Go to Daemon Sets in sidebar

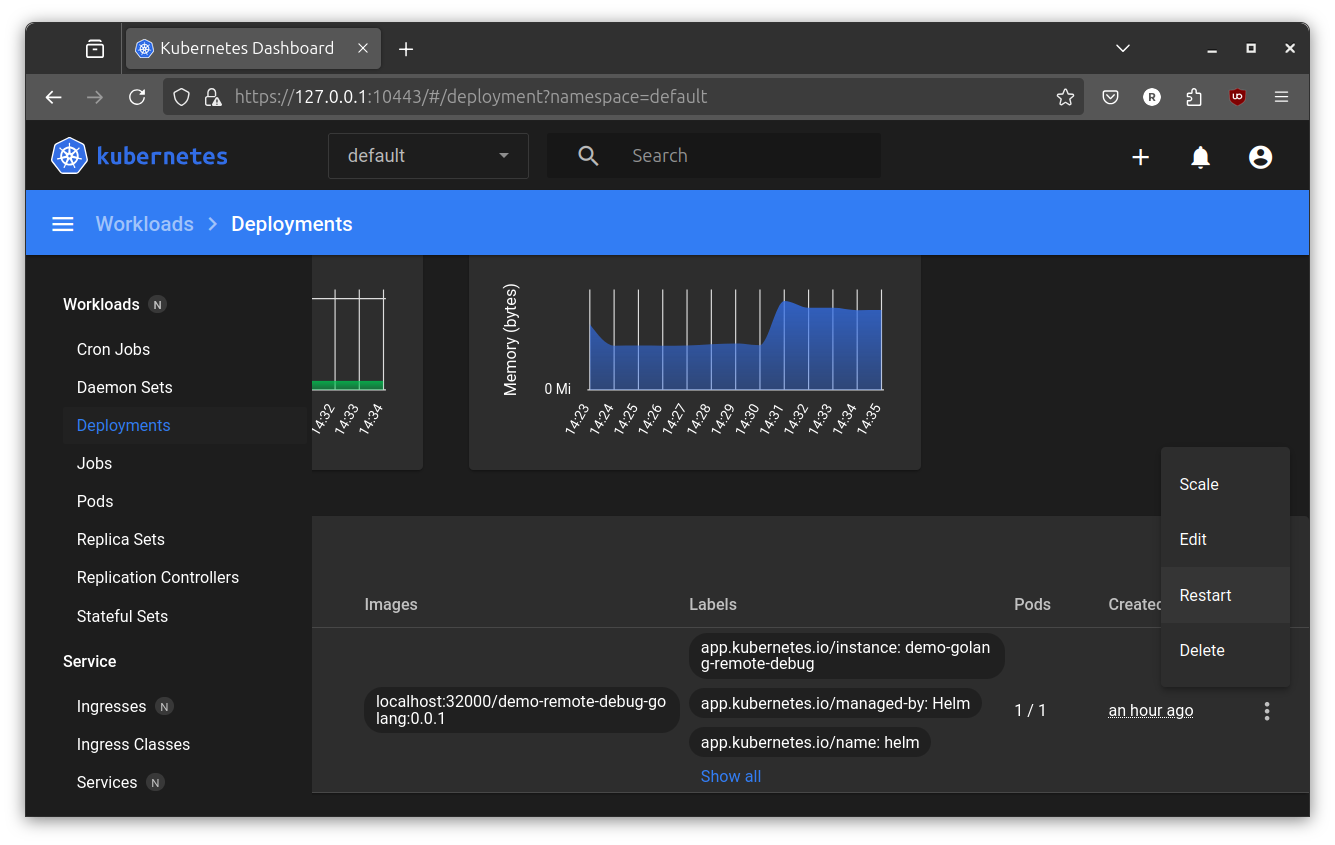click(124, 387)
